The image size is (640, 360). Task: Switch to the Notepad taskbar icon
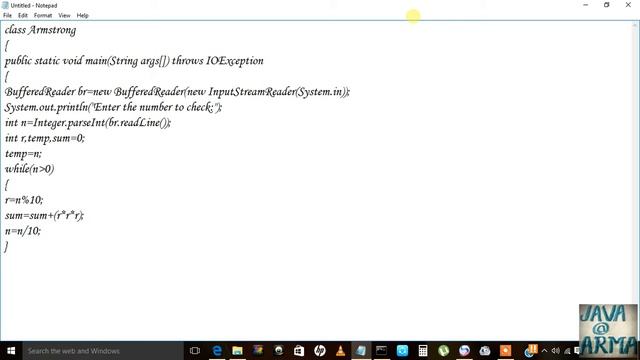pos(361,351)
